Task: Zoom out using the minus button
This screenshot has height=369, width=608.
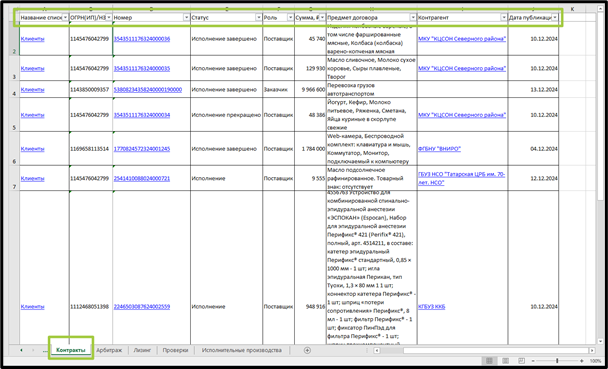Action: (x=534, y=361)
